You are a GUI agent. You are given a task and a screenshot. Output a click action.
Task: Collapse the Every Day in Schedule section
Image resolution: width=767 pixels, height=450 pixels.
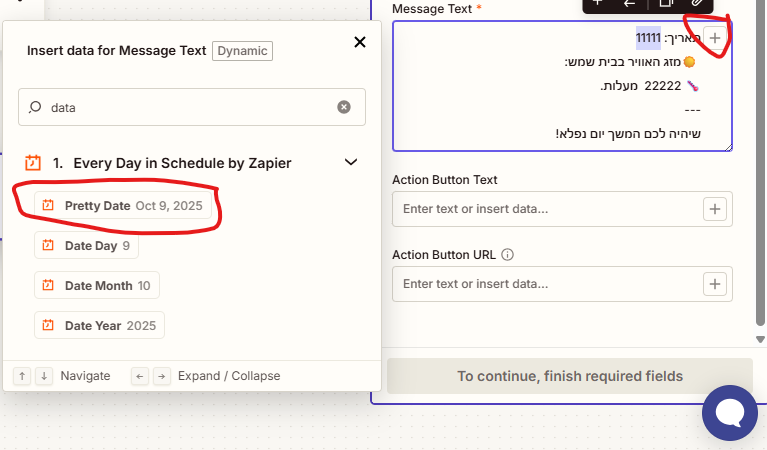click(x=350, y=162)
